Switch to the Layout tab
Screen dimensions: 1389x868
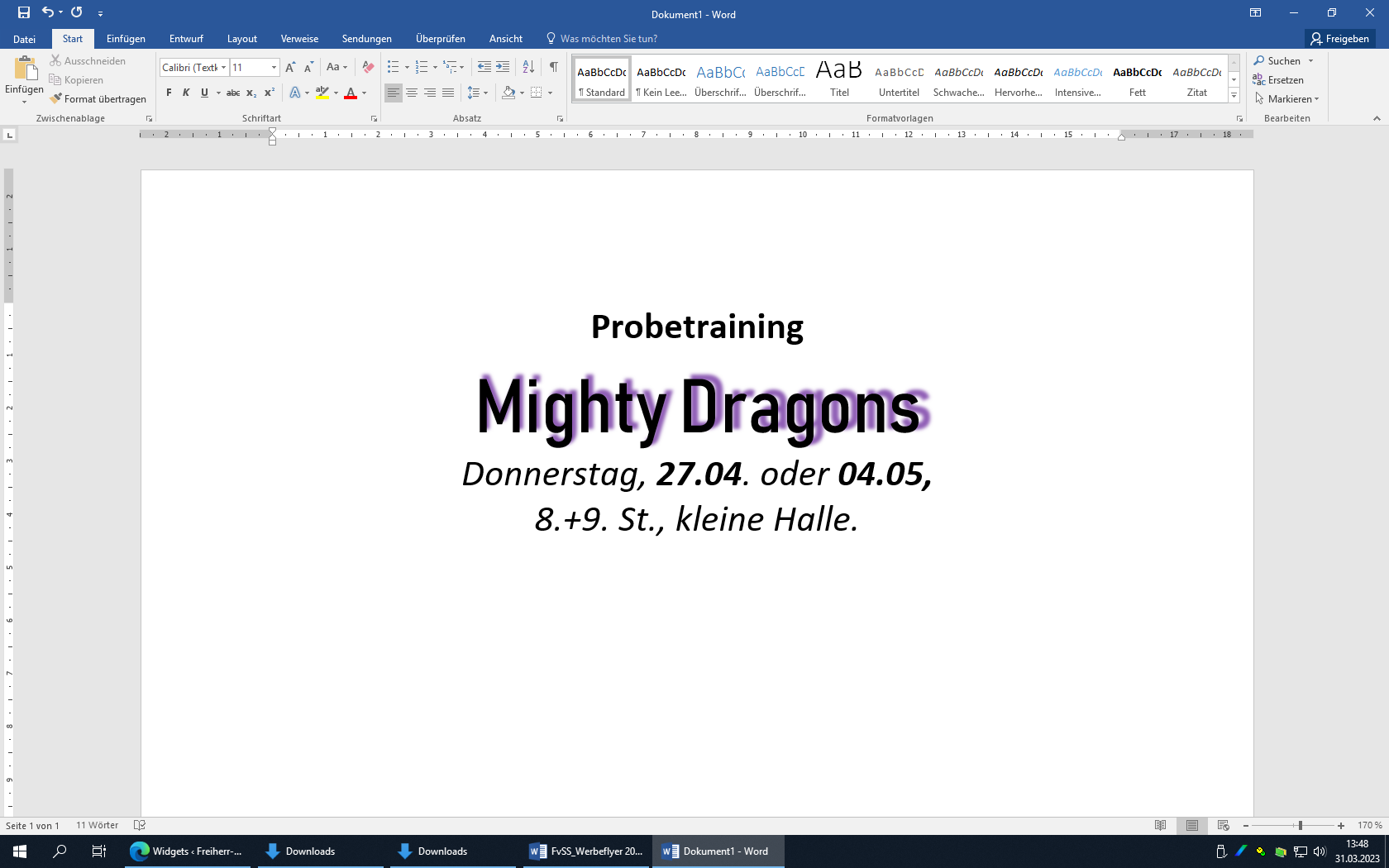point(241,39)
